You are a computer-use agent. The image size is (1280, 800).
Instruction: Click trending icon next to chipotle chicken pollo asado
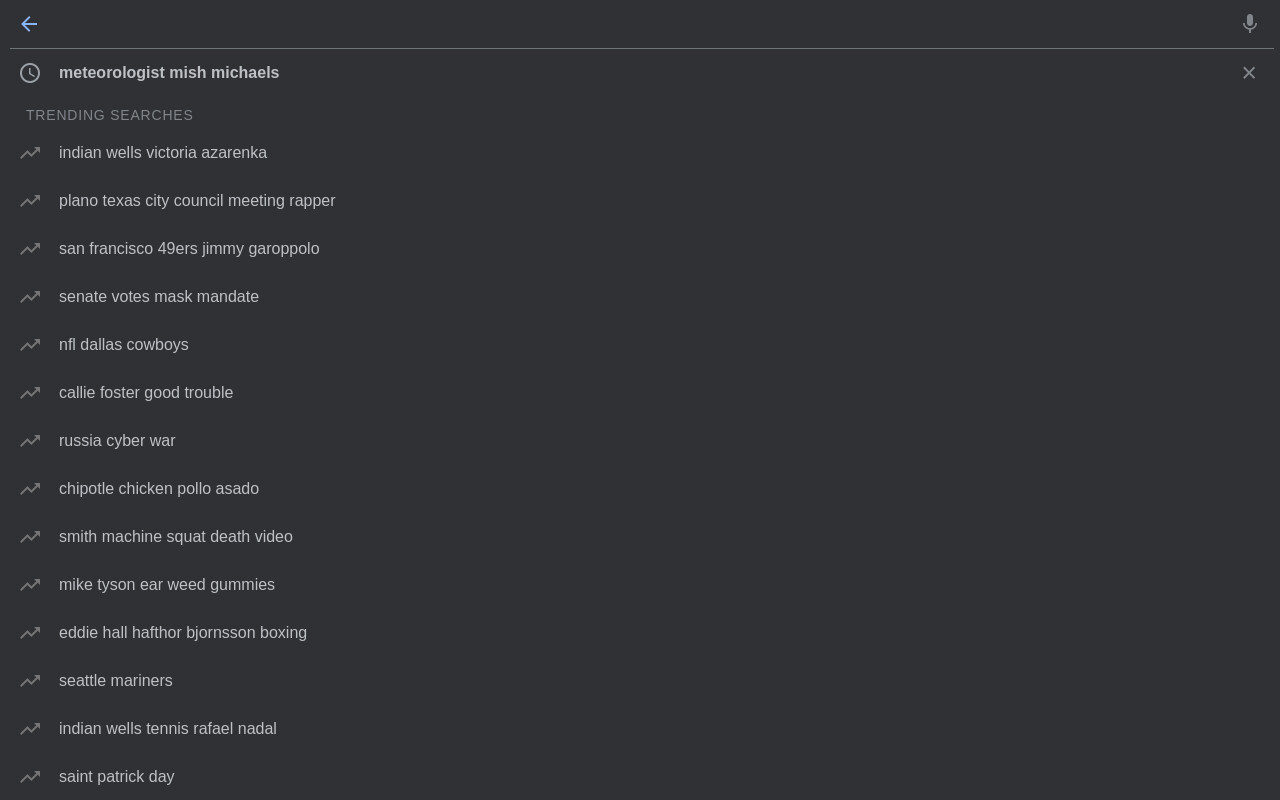tap(30, 489)
